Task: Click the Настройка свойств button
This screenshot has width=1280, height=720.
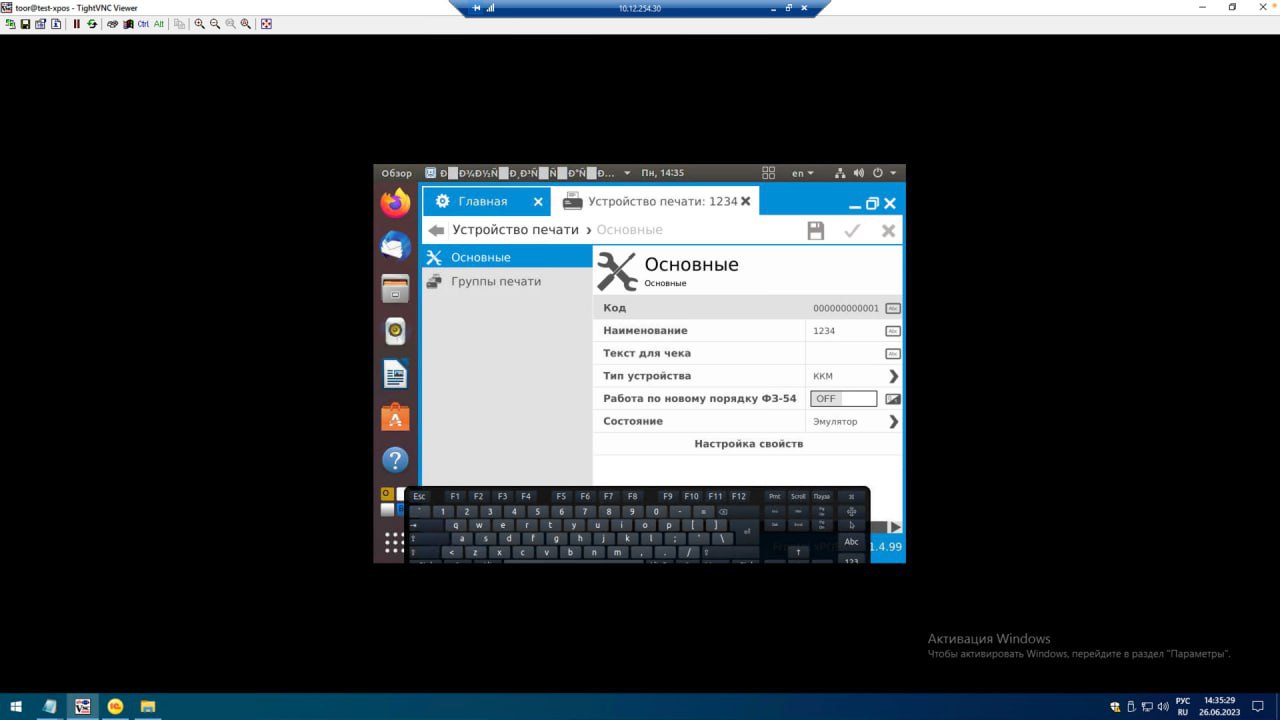Action: 748,444
